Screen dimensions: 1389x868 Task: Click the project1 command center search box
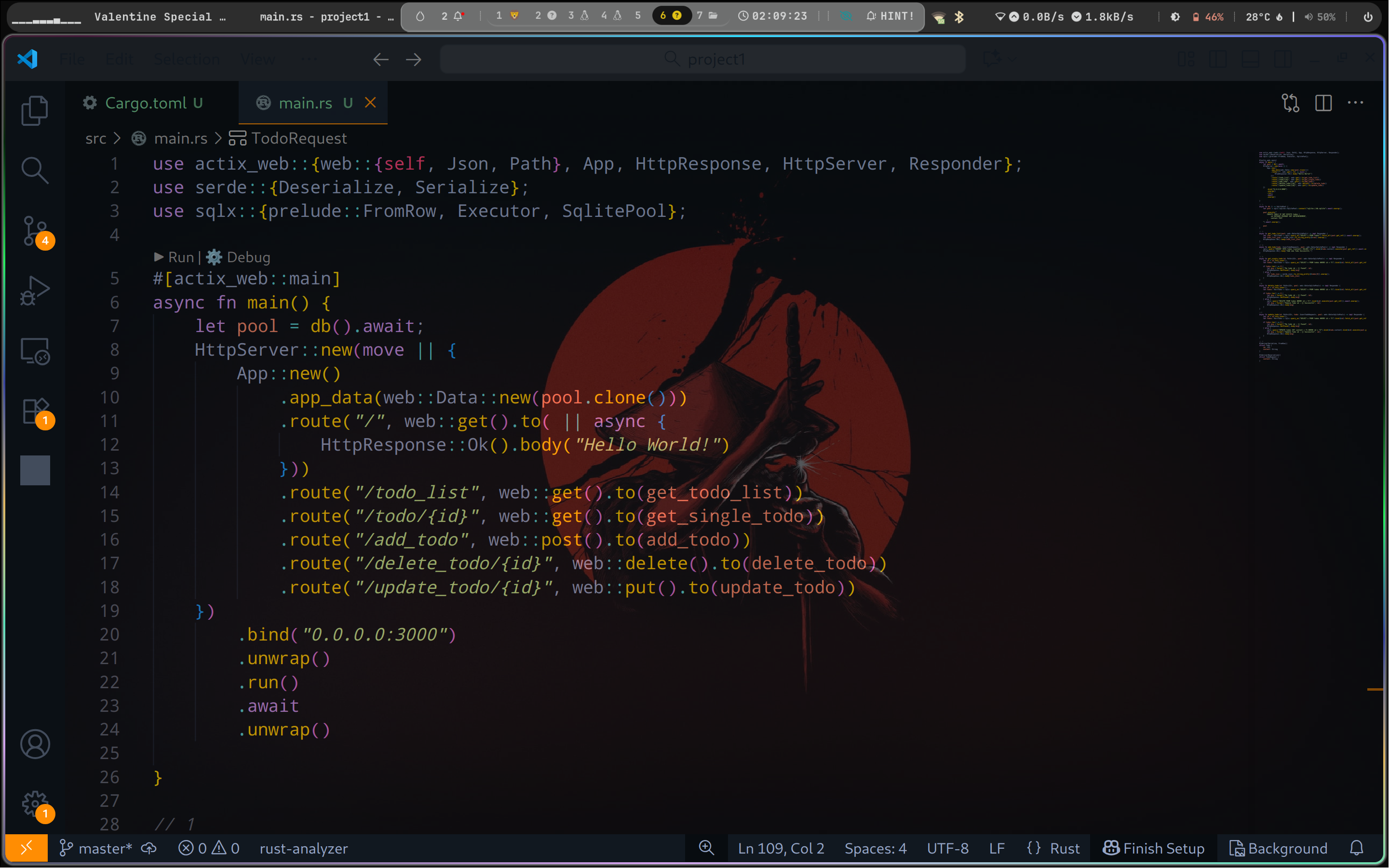pos(703,59)
